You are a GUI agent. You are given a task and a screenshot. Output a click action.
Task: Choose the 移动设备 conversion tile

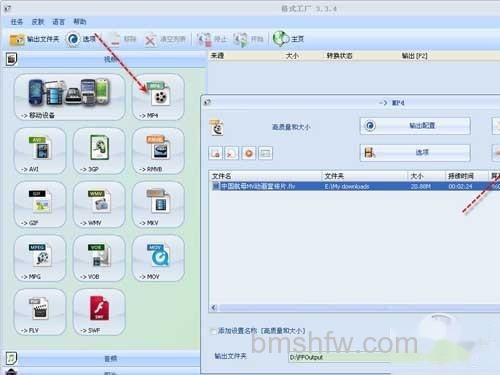point(70,97)
